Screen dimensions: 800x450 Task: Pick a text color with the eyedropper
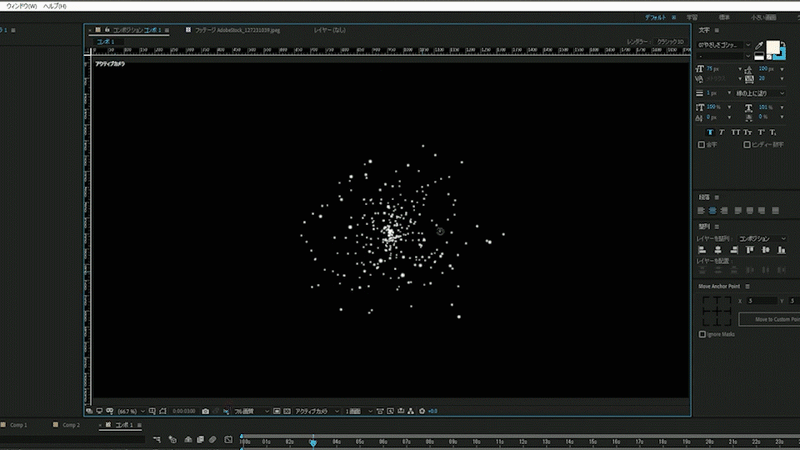point(759,45)
